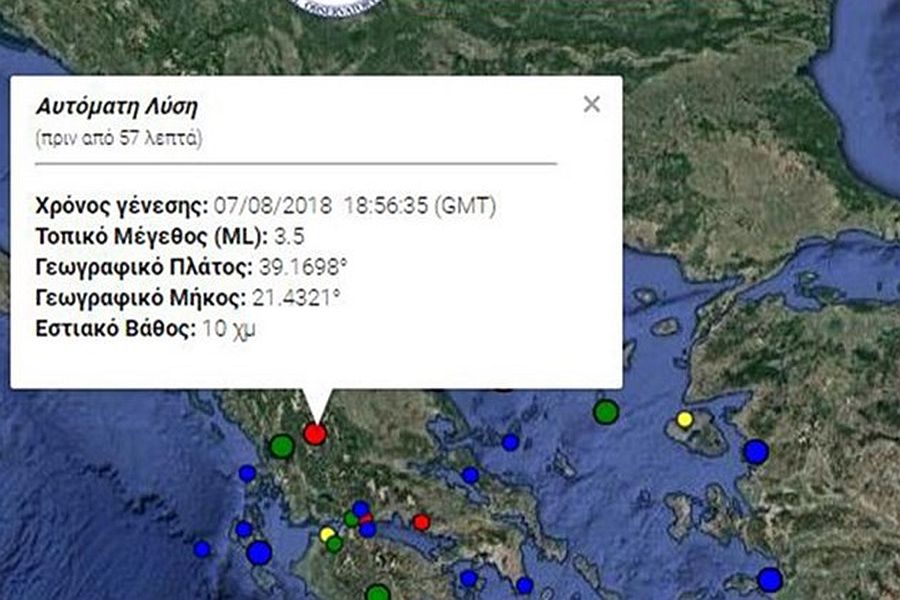900x600 pixels.
Task: Select the yellow marker near Patras cluster
Action: (x=327, y=535)
